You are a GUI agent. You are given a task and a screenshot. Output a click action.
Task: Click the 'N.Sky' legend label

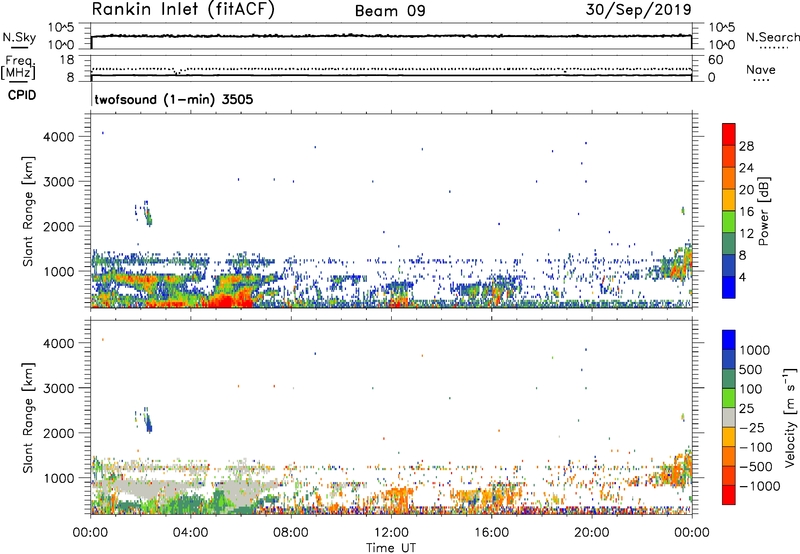(x=19, y=38)
